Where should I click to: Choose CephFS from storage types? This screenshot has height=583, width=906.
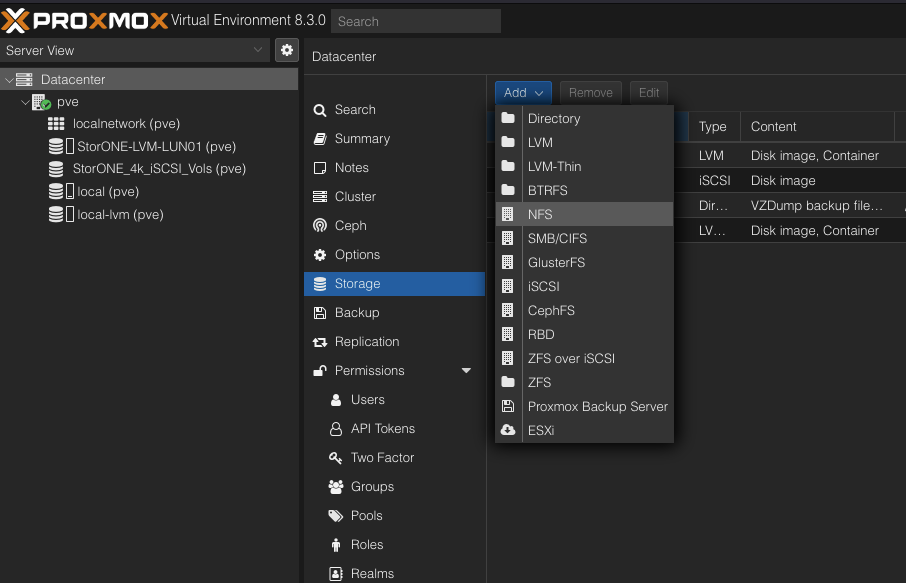tap(584, 310)
